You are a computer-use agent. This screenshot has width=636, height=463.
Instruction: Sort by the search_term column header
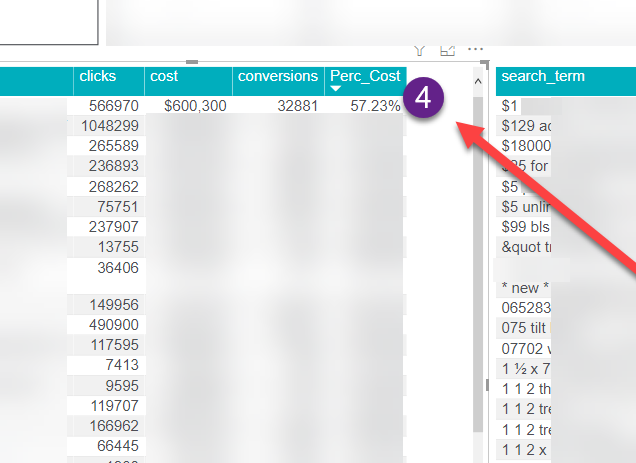tap(543, 76)
